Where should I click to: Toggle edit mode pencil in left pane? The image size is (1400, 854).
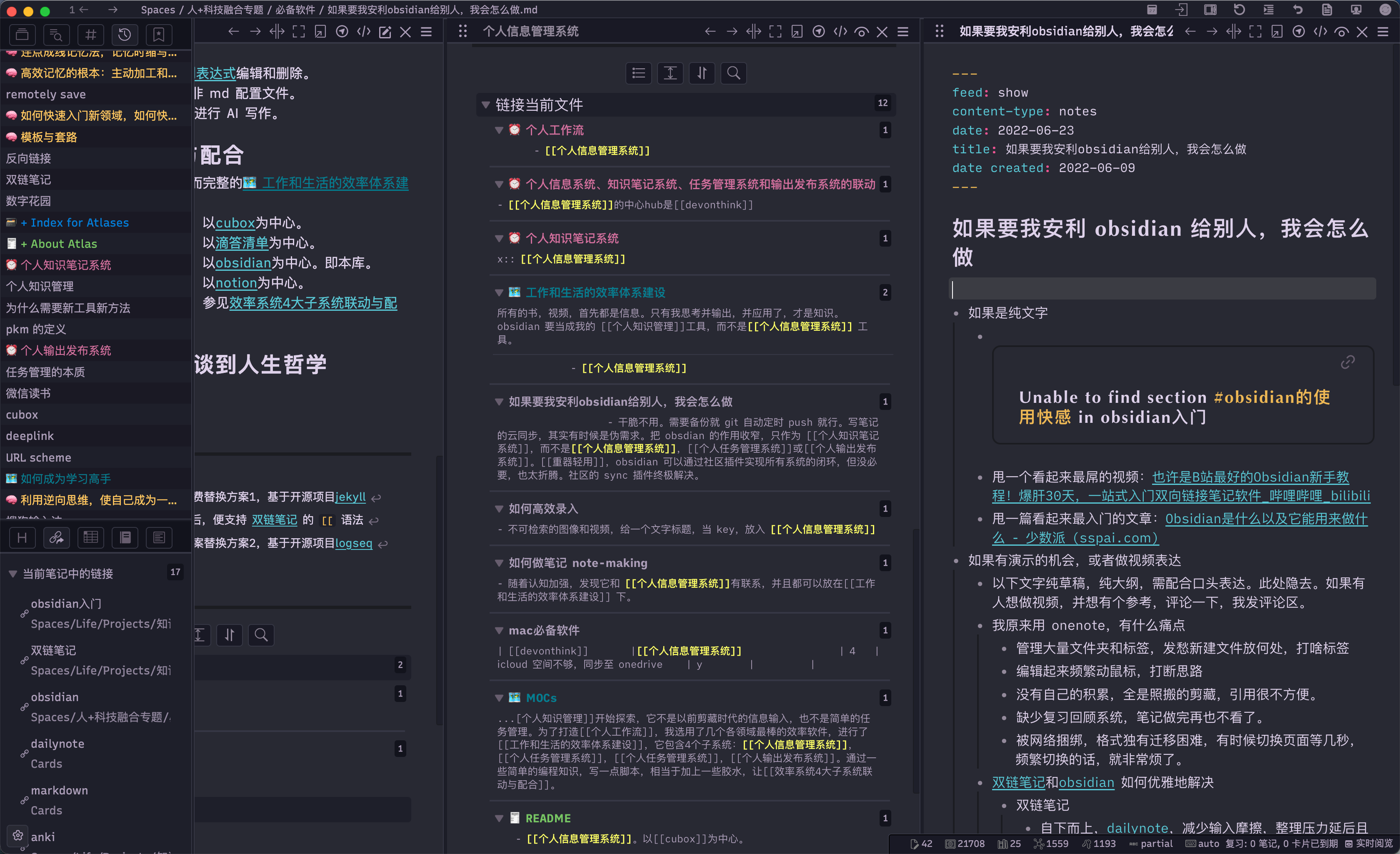pos(385,32)
